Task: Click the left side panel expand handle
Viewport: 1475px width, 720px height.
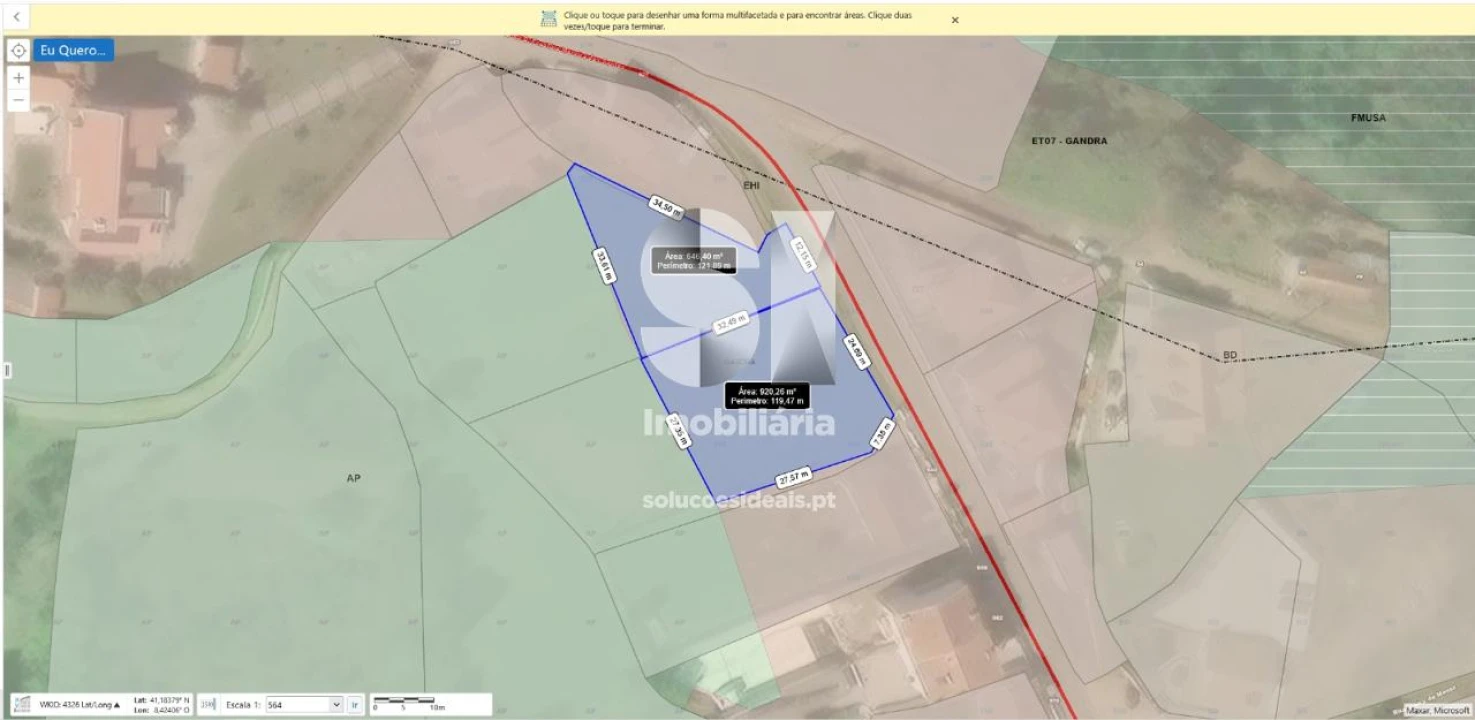Action: [7, 371]
